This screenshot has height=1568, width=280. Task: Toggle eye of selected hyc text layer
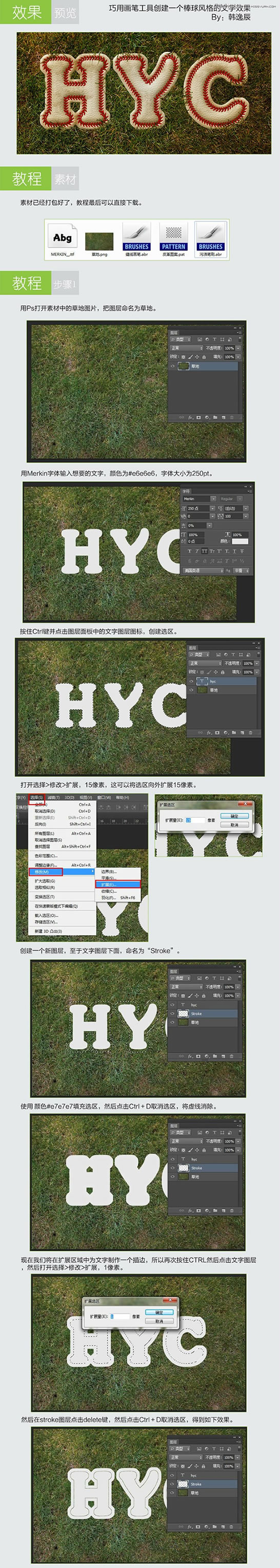tap(191, 681)
